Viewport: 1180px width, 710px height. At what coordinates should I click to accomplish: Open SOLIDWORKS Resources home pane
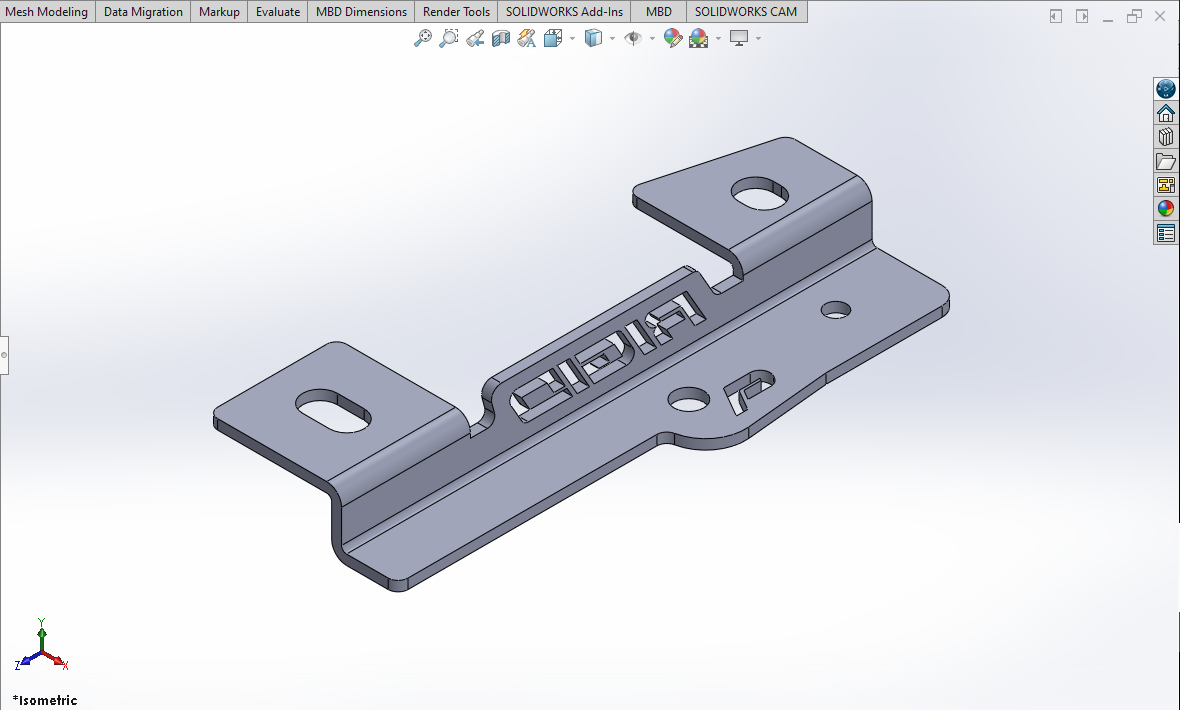[1165, 113]
